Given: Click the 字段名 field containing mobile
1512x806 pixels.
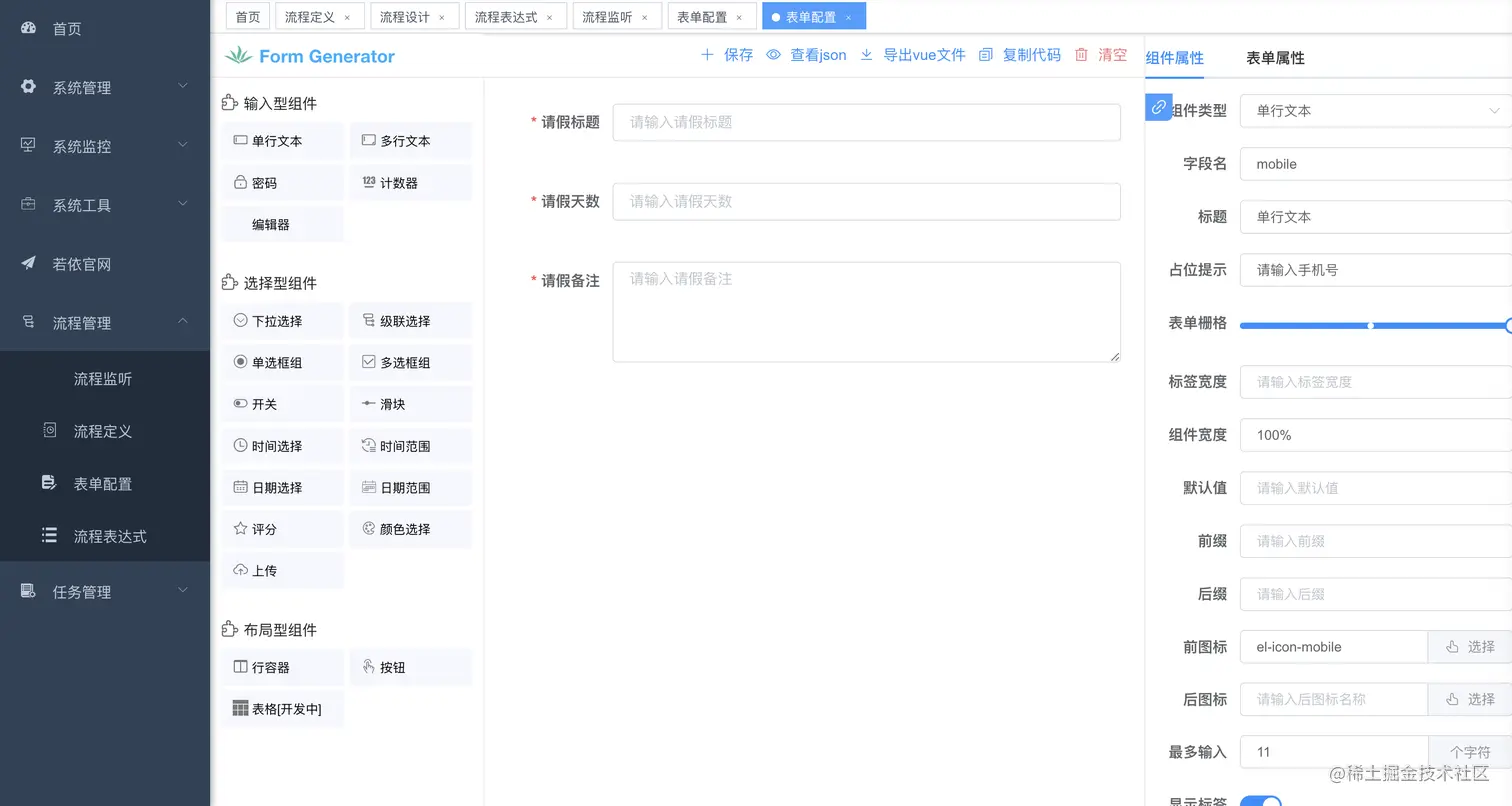Looking at the screenshot, I should tap(1376, 164).
